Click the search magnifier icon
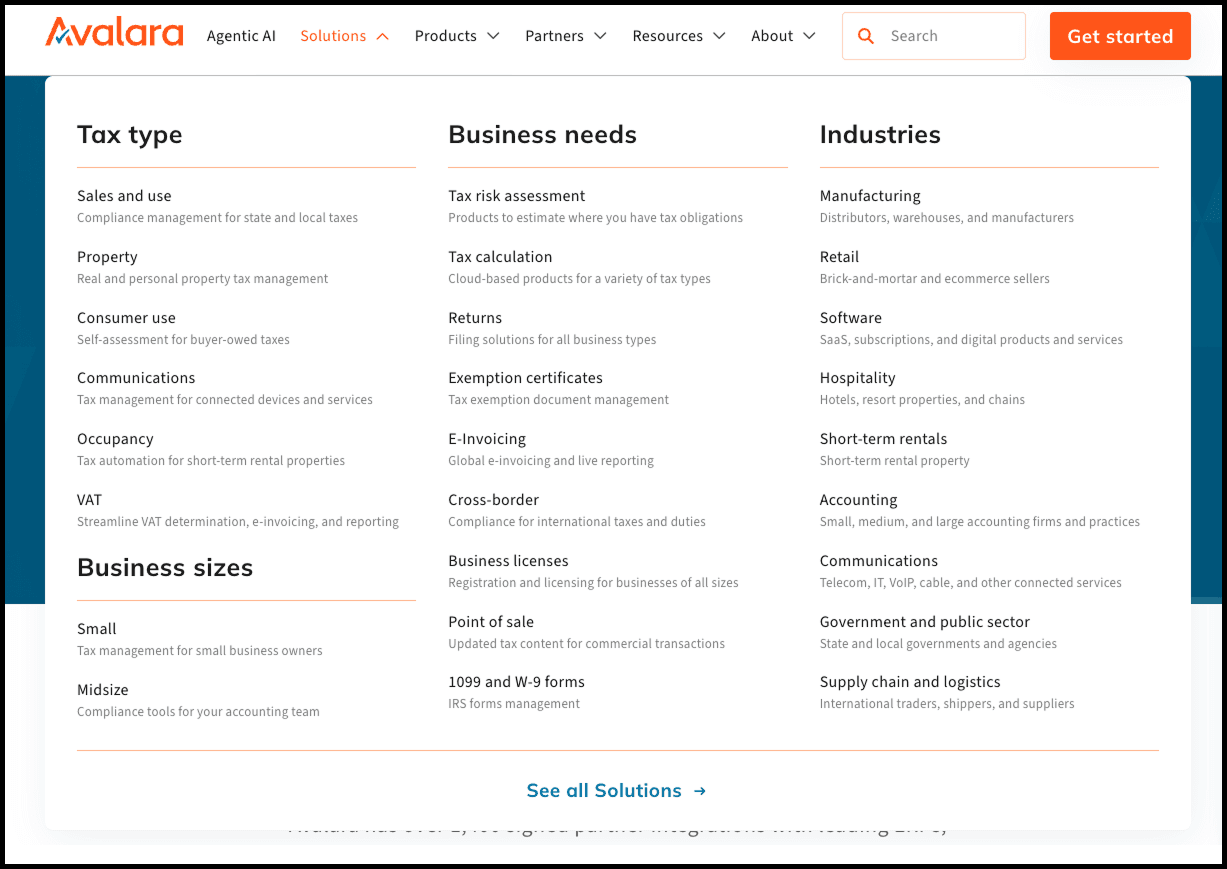Screen dimensions: 1227x869 coord(865,35)
